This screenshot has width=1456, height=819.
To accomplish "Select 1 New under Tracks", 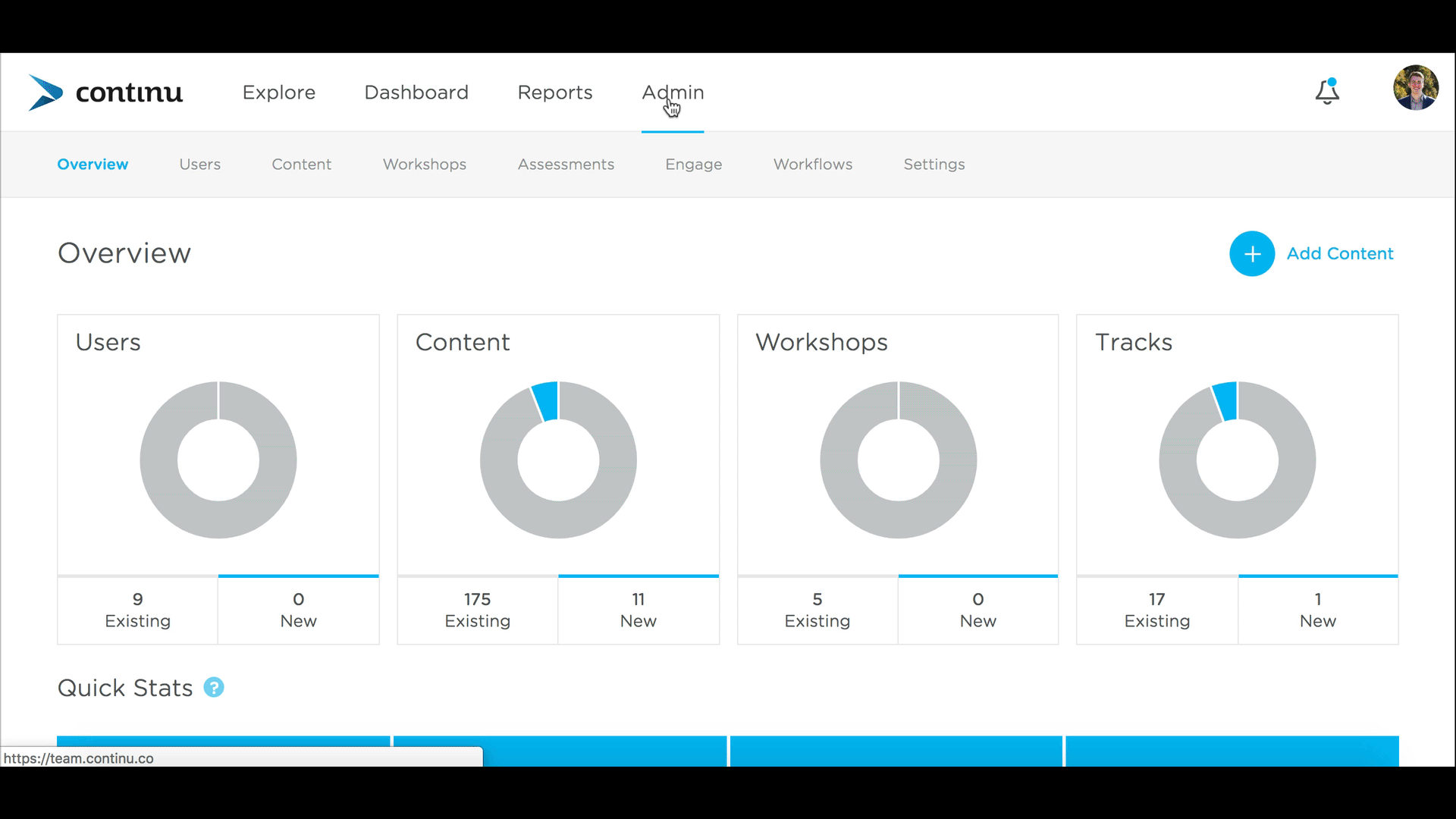I will point(1318,610).
